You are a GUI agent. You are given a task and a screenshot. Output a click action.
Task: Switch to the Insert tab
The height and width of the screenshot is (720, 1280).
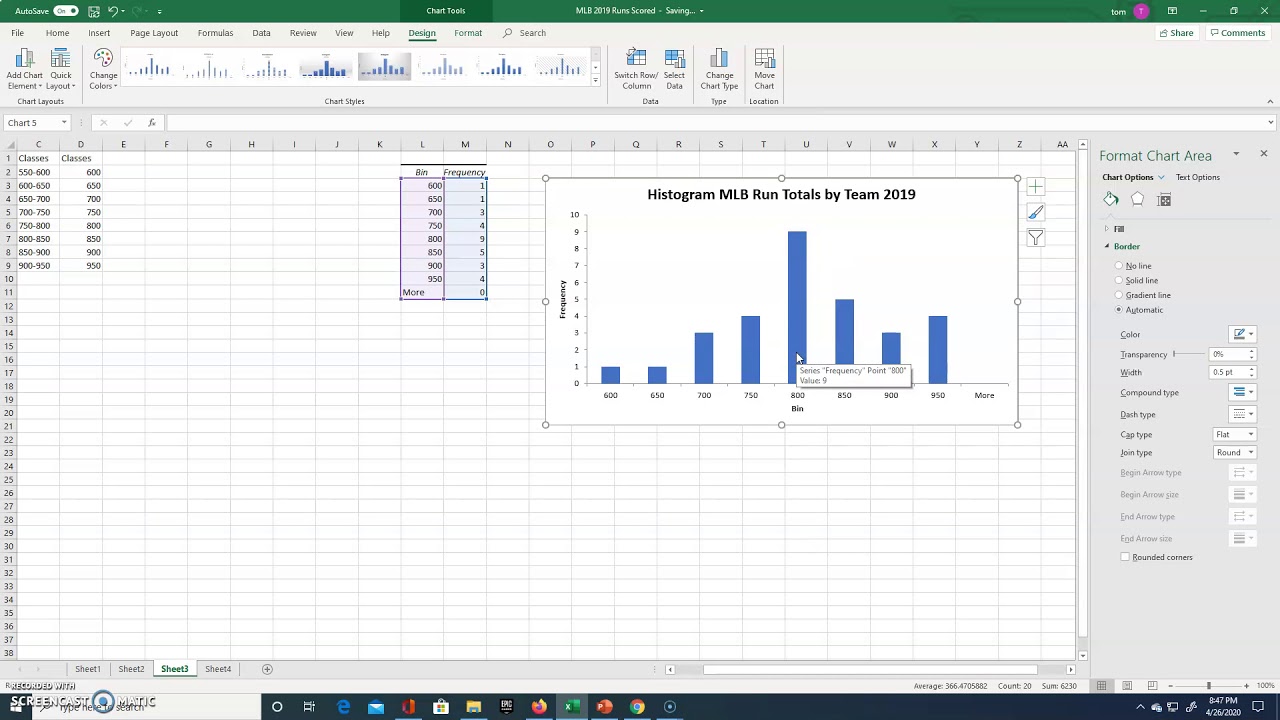coord(99,33)
